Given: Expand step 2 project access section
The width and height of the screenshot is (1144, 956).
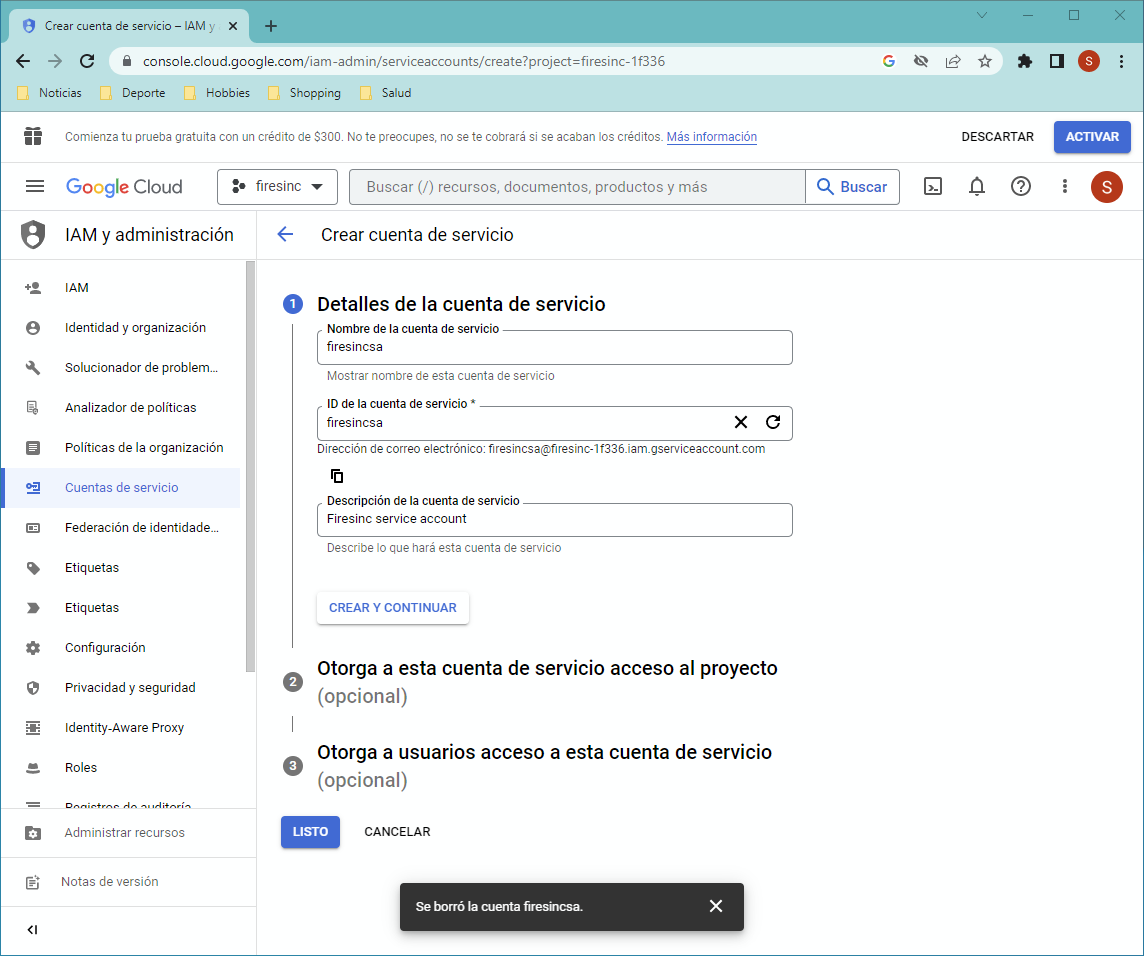Looking at the screenshot, I should click(547, 682).
